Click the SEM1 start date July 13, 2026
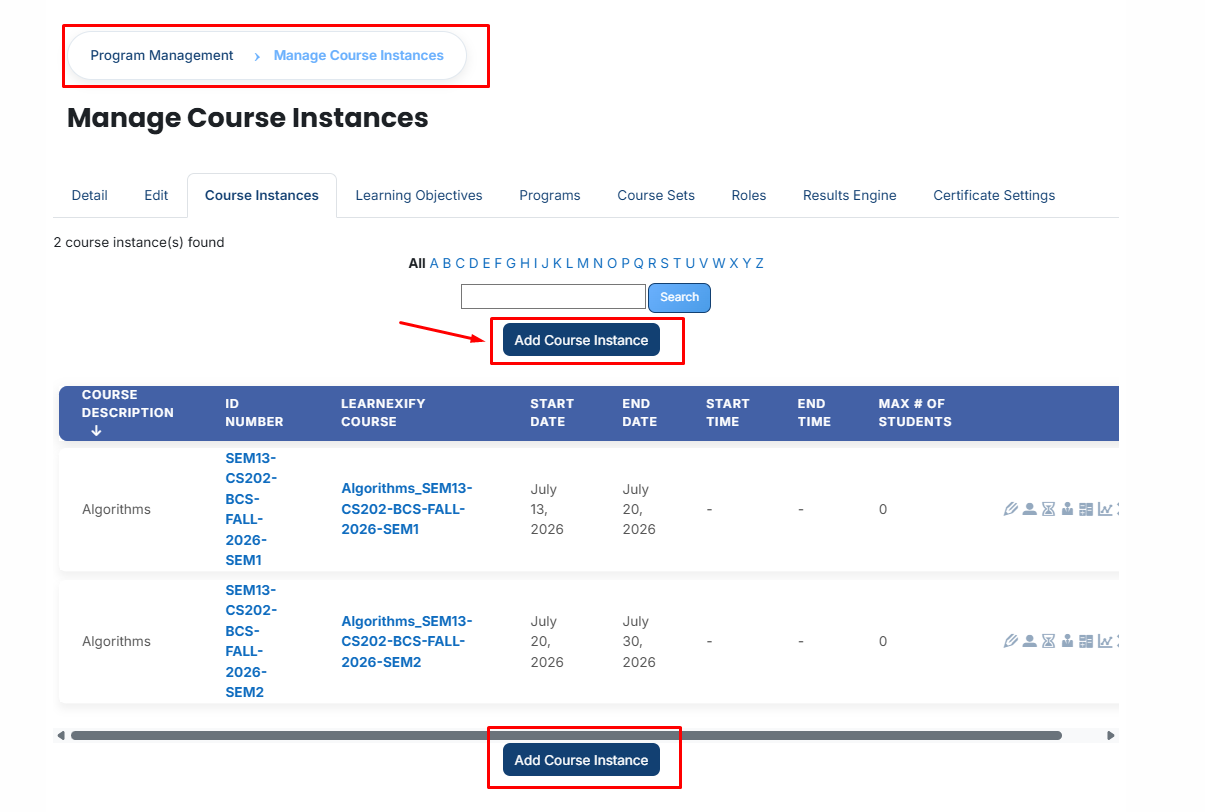 [x=547, y=509]
